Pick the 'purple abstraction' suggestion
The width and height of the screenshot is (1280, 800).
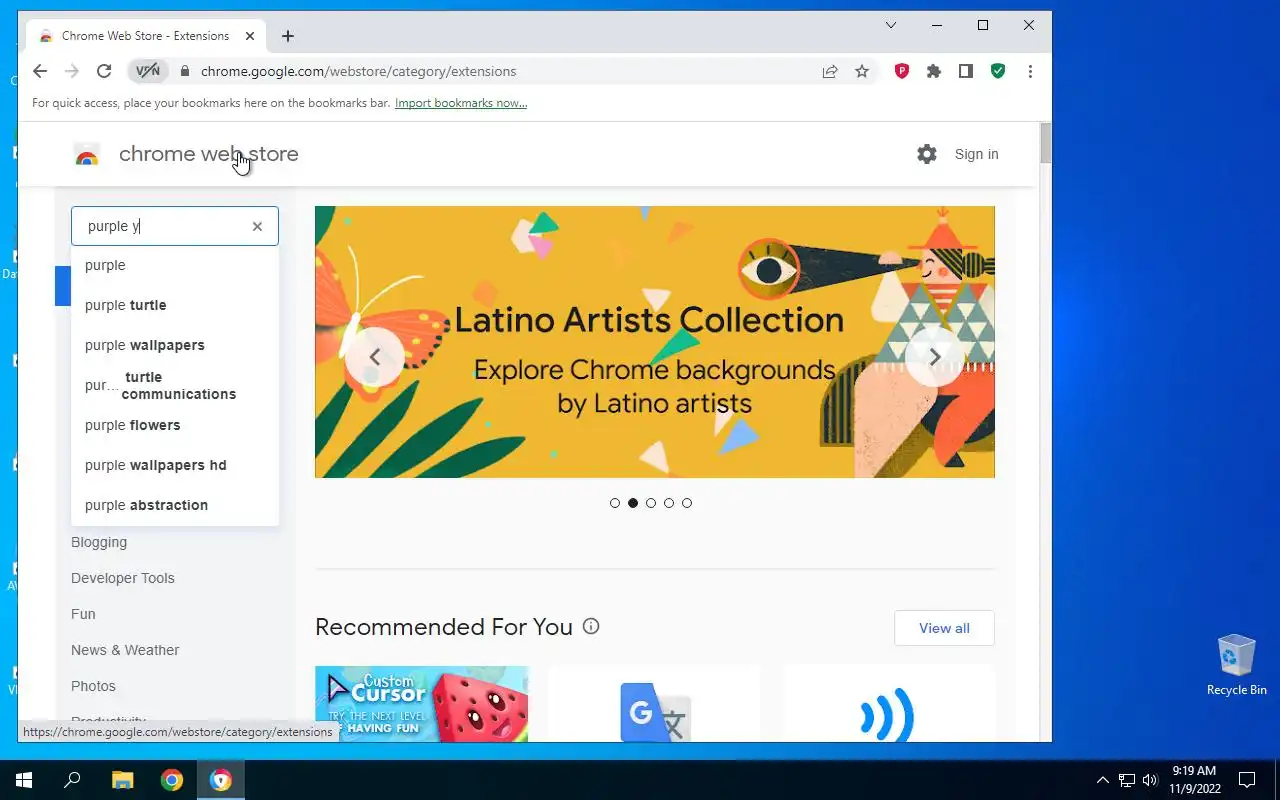[x=175, y=505]
